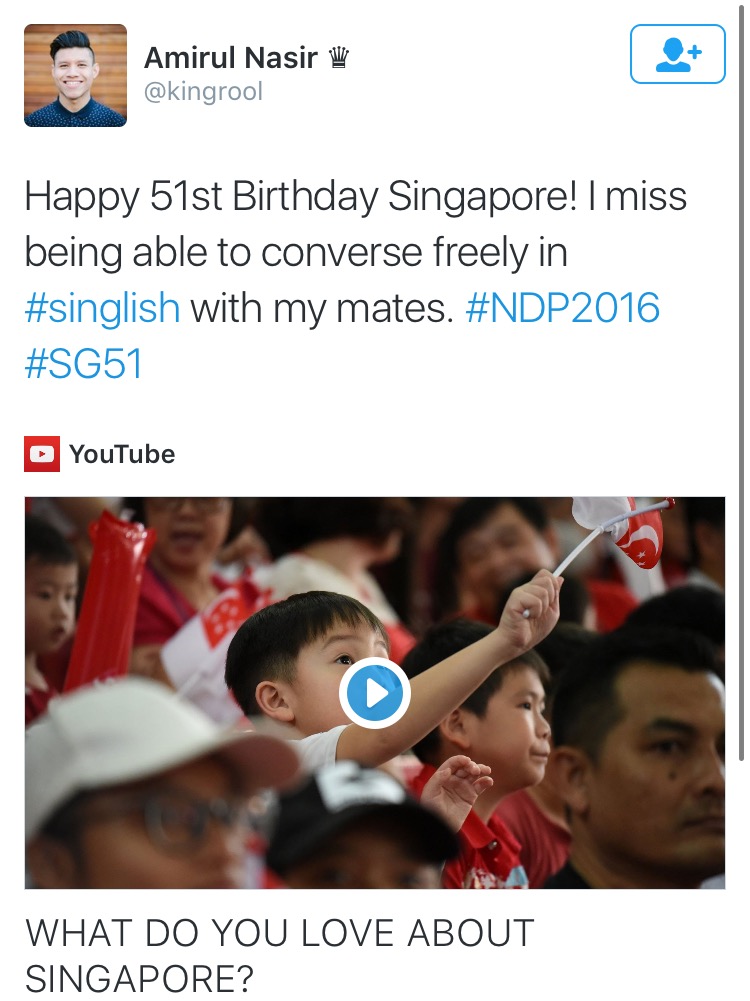Click the Amirul Nasir display name
The height and width of the screenshot is (1001, 750).
click(x=230, y=58)
